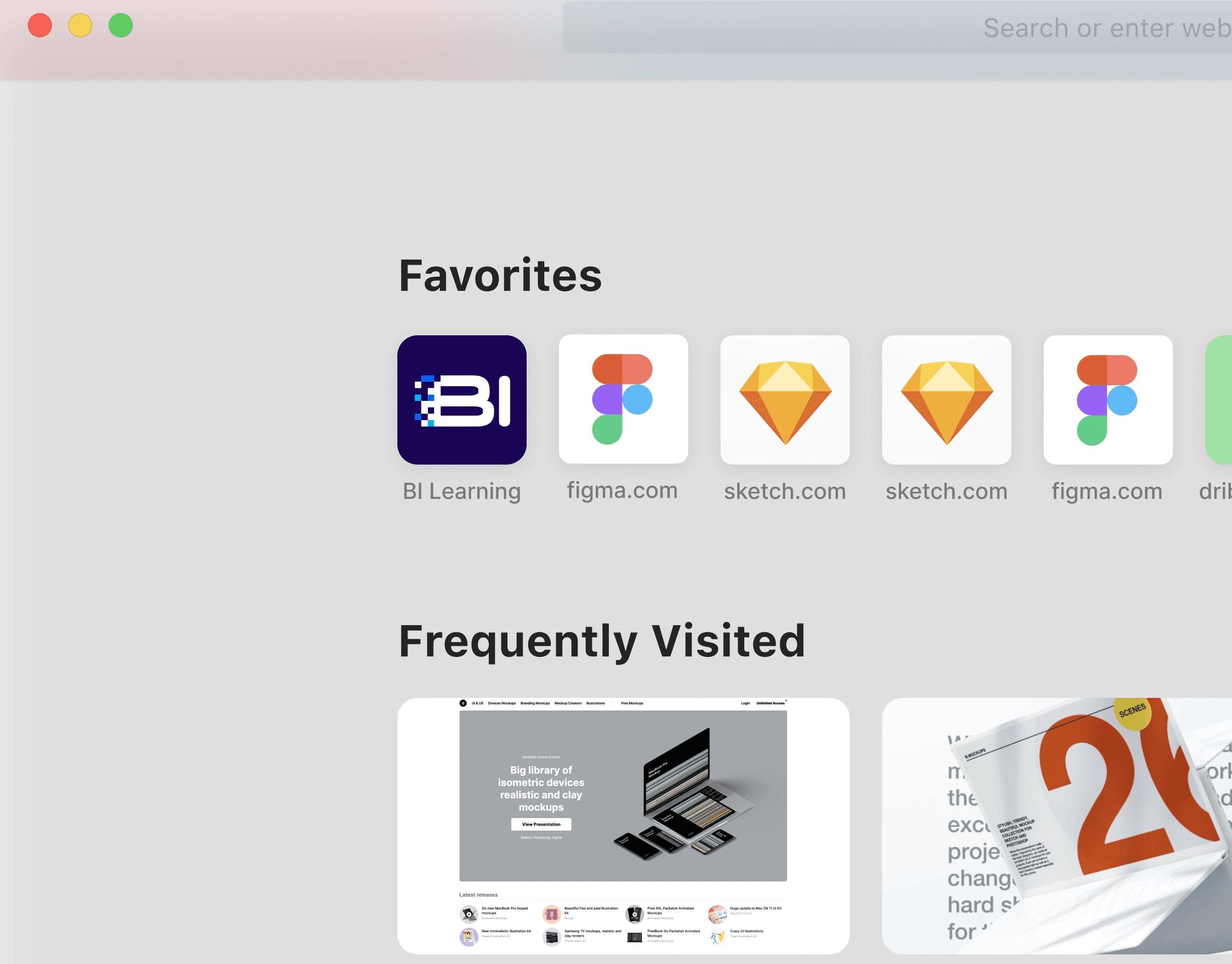
Task: Click the first 'sketch.com' label
Action: click(785, 491)
